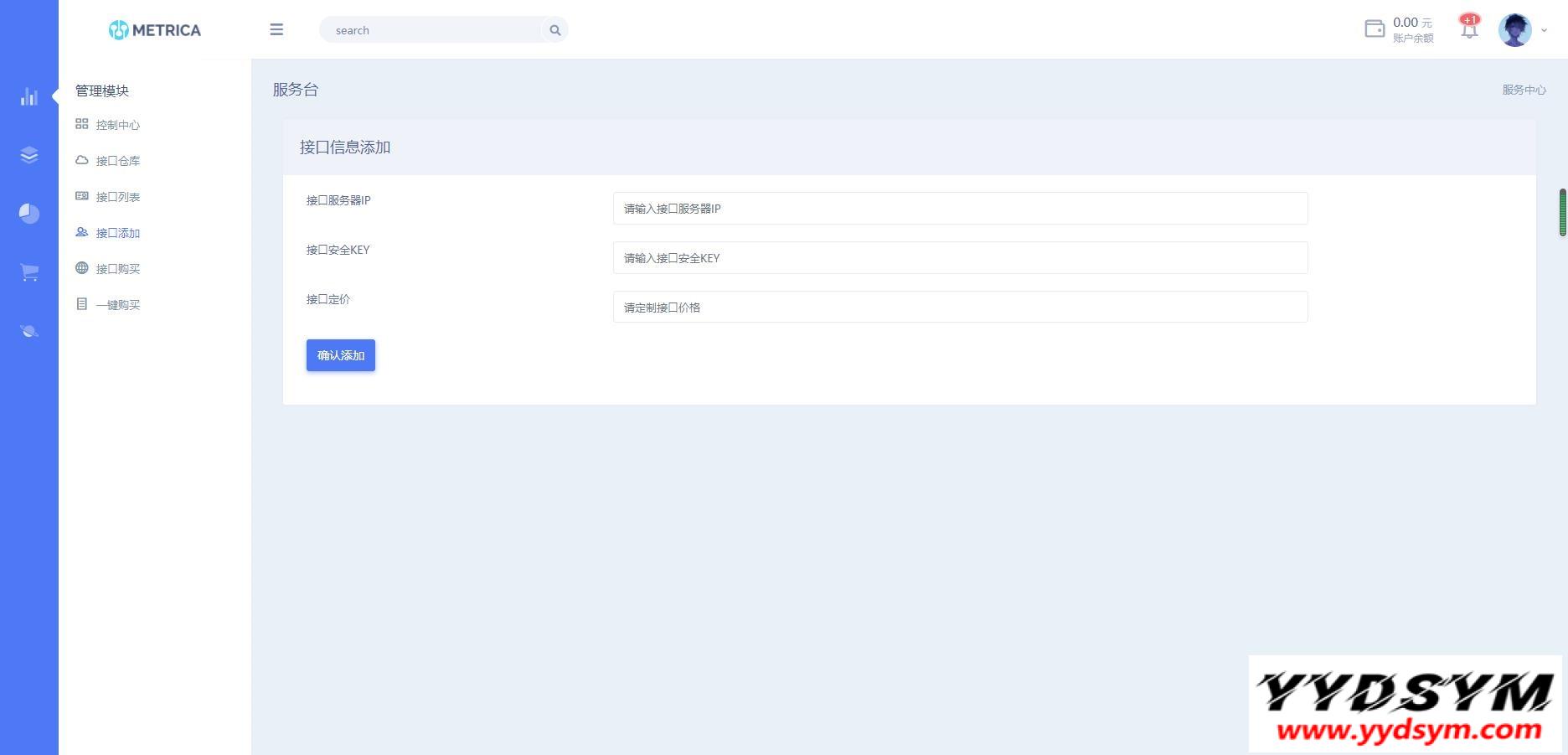
Task: Click the green page scrollbar thumb
Action: tap(1562, 213)
